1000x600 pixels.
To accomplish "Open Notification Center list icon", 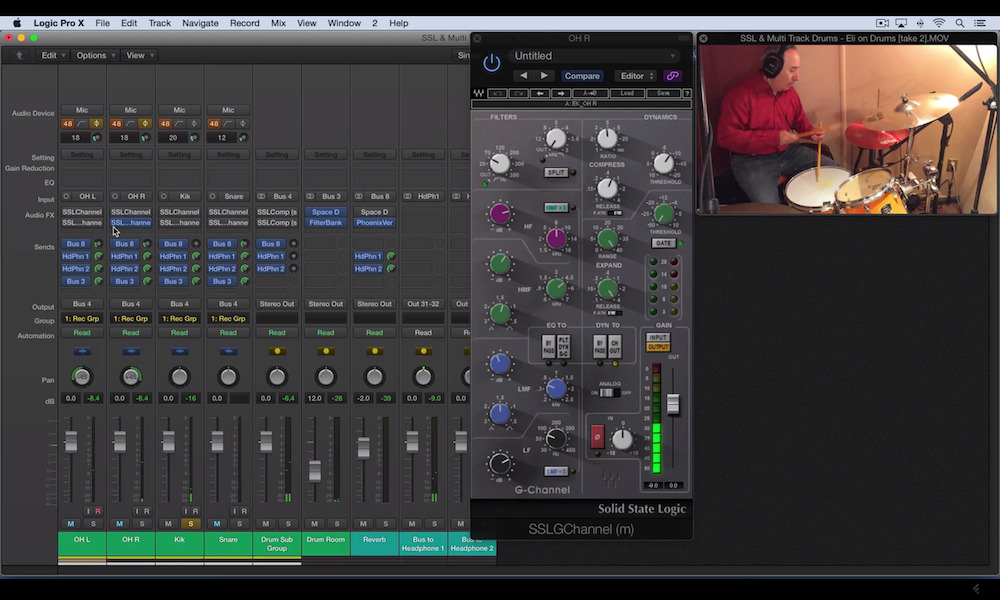I will tap(980, 23).
